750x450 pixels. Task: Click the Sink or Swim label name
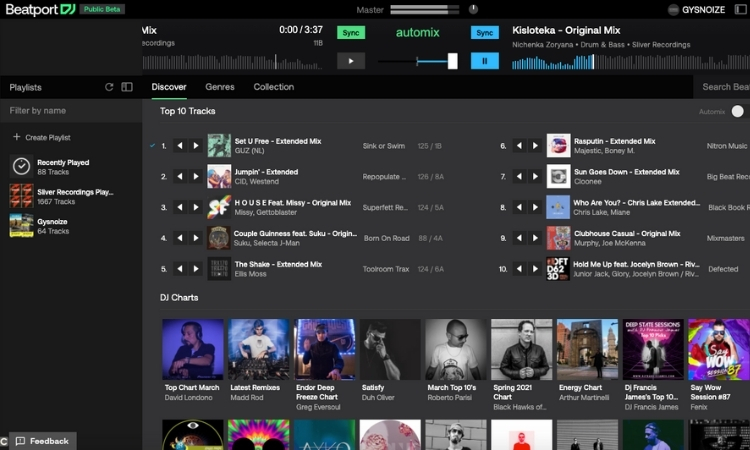384,146
